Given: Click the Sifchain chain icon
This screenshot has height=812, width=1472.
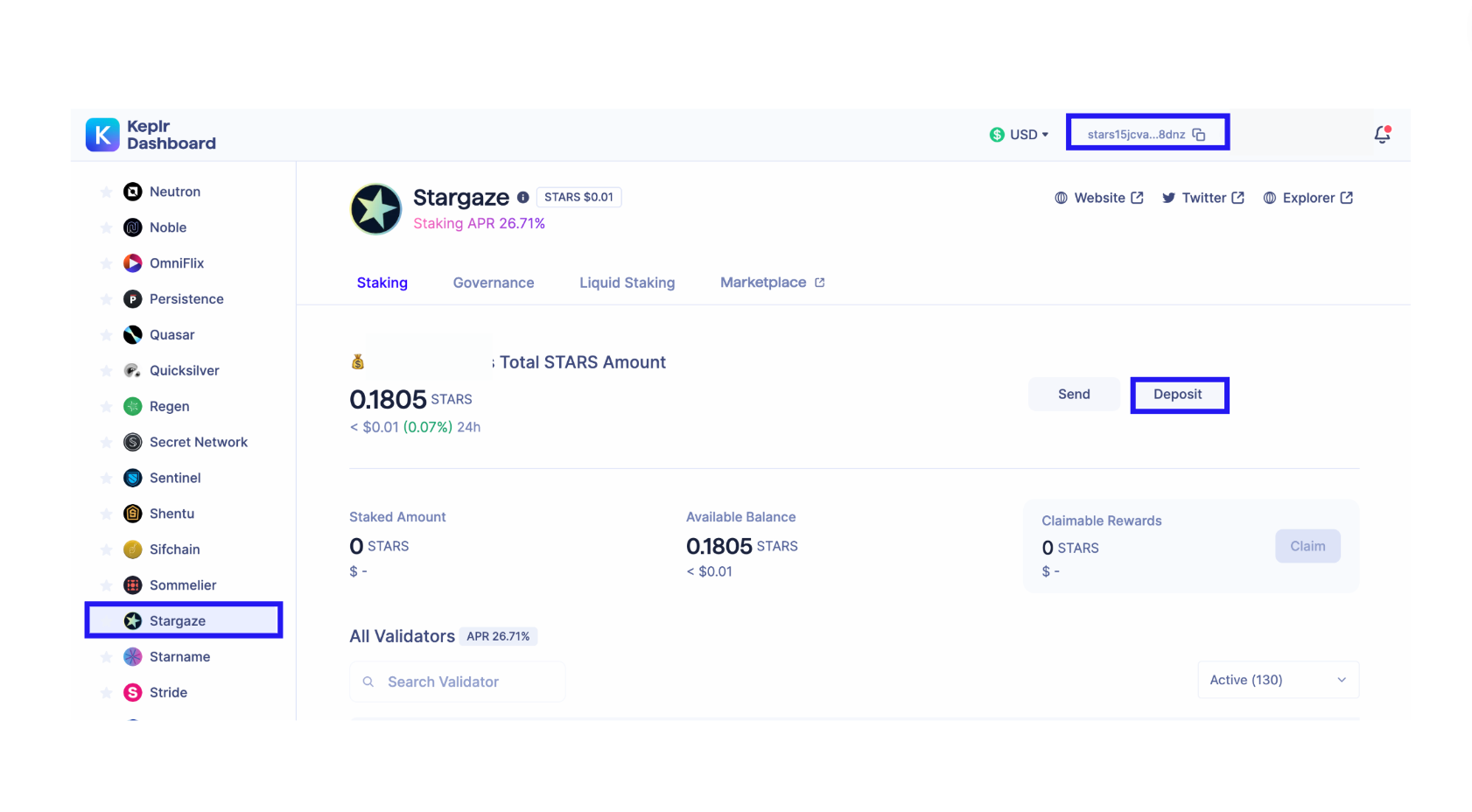Looking at the screenshot, I should (x=133, y=549).
